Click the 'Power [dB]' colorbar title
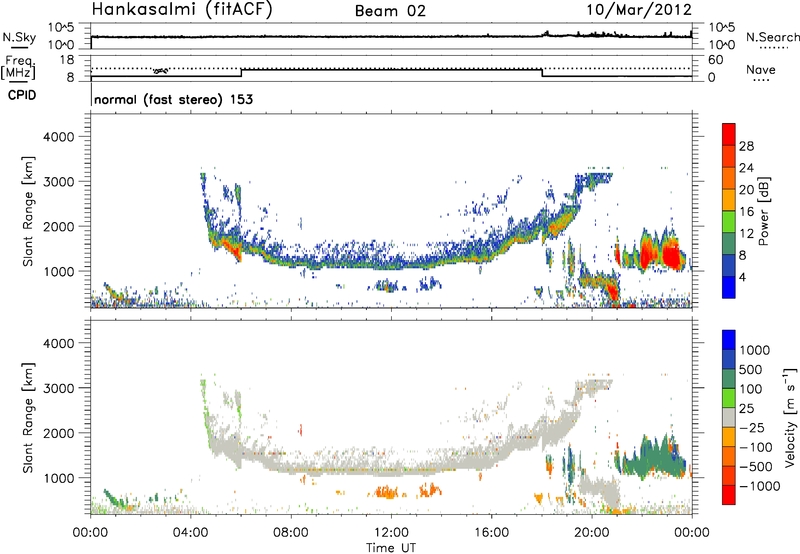The height and width of the screenshot is (554, 800). (x=764, y=211)
